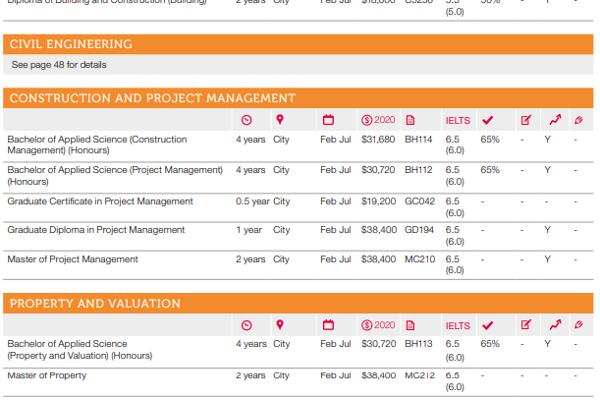The height and width of the screenshot is (400, 600).
Task: Click the Master of Project Management course name
Action: point(73,259)
